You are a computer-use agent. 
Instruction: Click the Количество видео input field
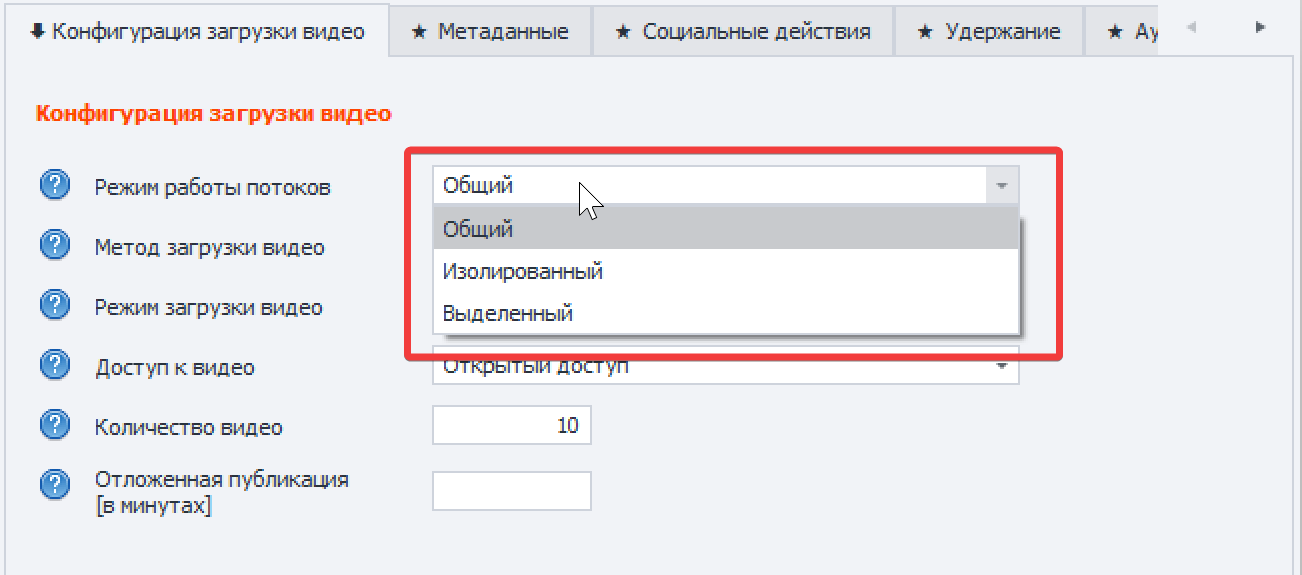(511, 426)
